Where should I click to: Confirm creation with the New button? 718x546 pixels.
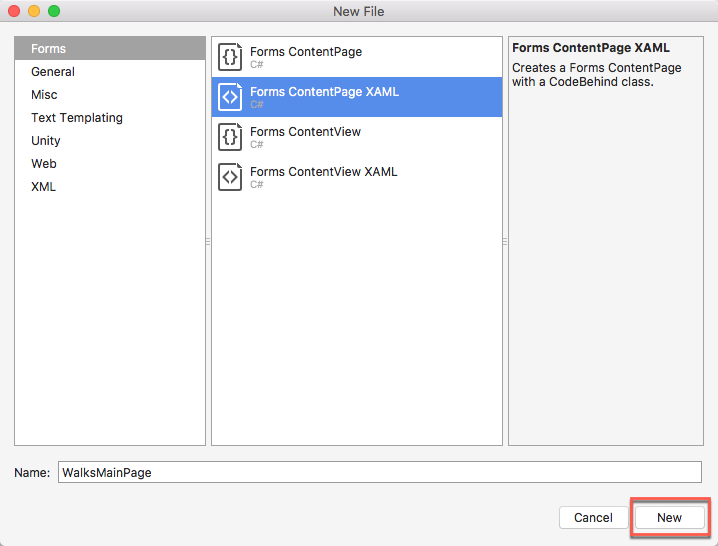(669, 518)
